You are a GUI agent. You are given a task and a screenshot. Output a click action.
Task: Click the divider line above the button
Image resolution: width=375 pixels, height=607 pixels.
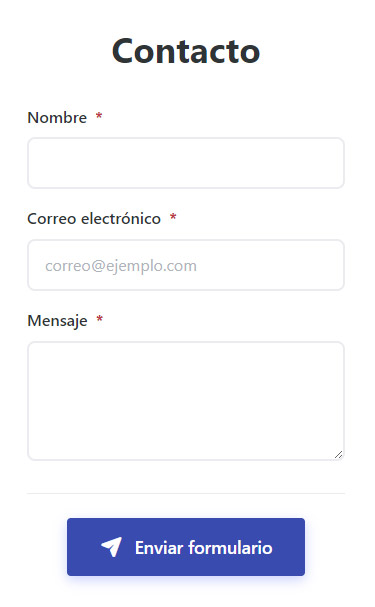[186, 494]
